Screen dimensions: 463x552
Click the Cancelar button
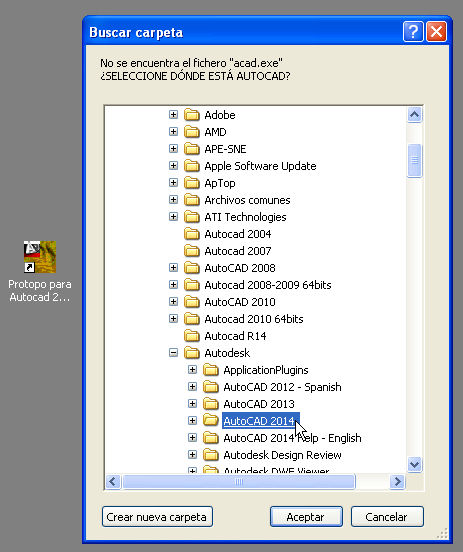tap(387, 516)
